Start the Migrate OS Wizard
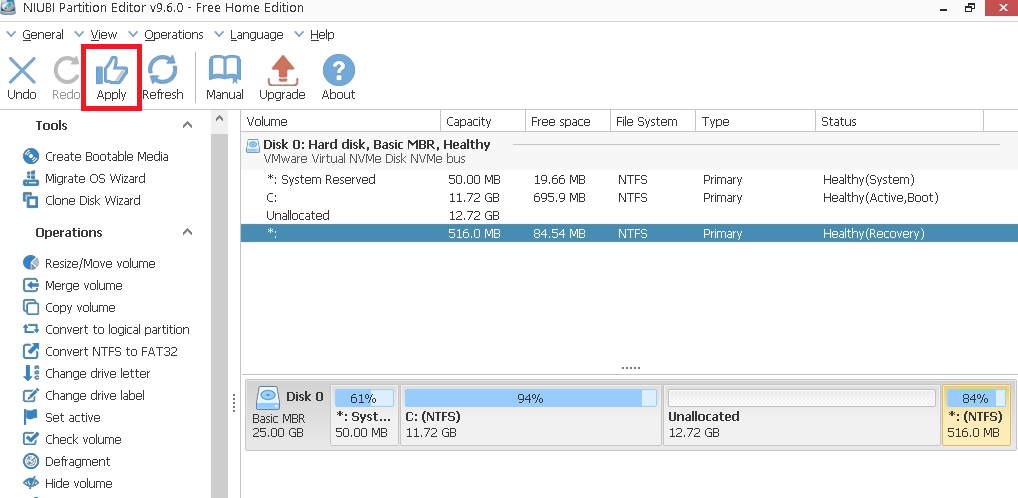 click(x=95, y=179)
